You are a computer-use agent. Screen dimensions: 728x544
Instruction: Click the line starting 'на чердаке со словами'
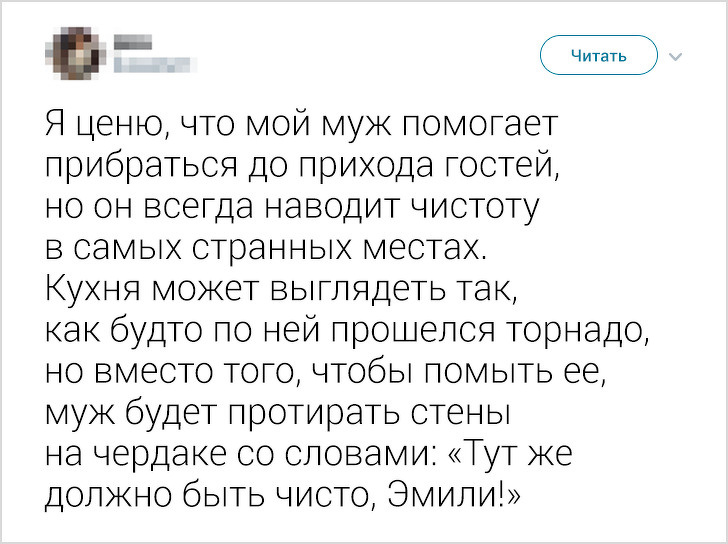[312, 453]
